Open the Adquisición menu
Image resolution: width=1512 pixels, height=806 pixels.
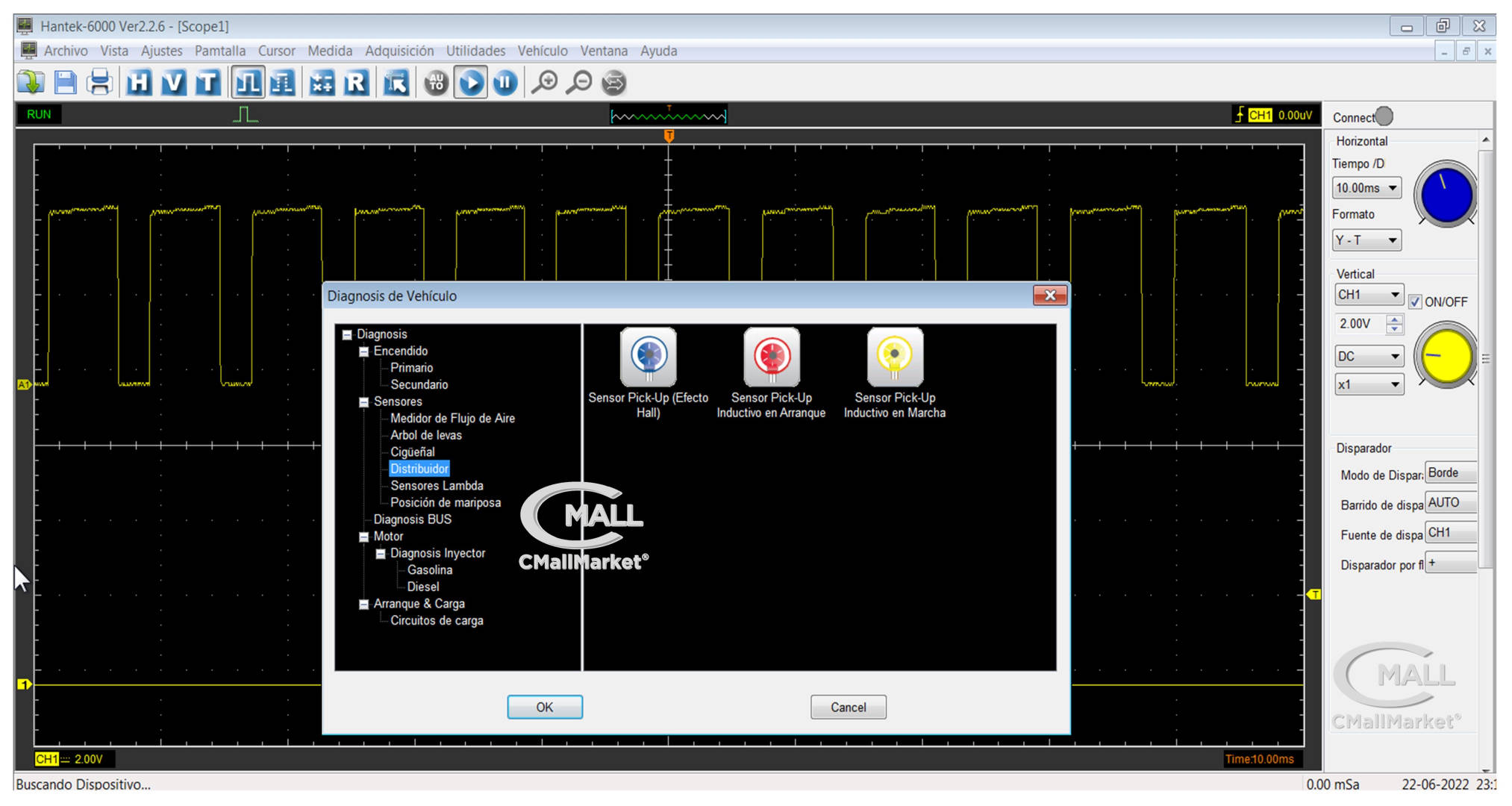coord(399,51)
